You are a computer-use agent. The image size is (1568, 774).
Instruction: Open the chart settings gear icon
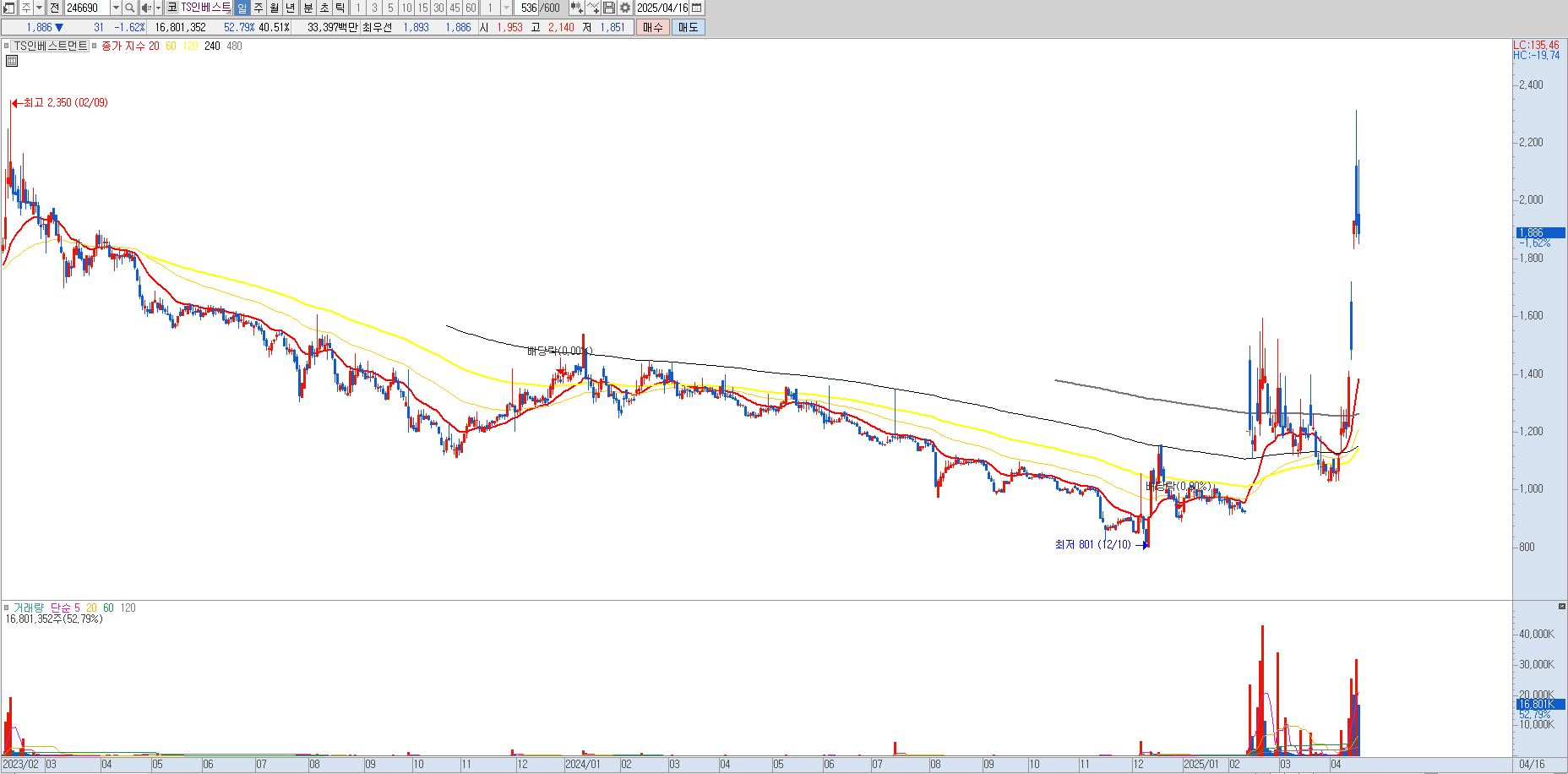tap(624, 8)
